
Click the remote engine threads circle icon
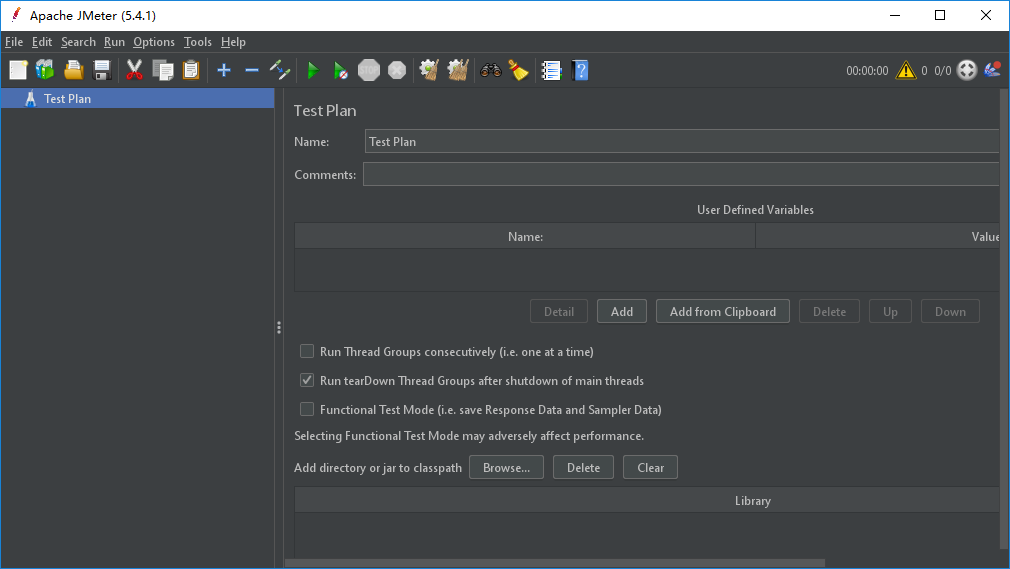click(967, 70)
